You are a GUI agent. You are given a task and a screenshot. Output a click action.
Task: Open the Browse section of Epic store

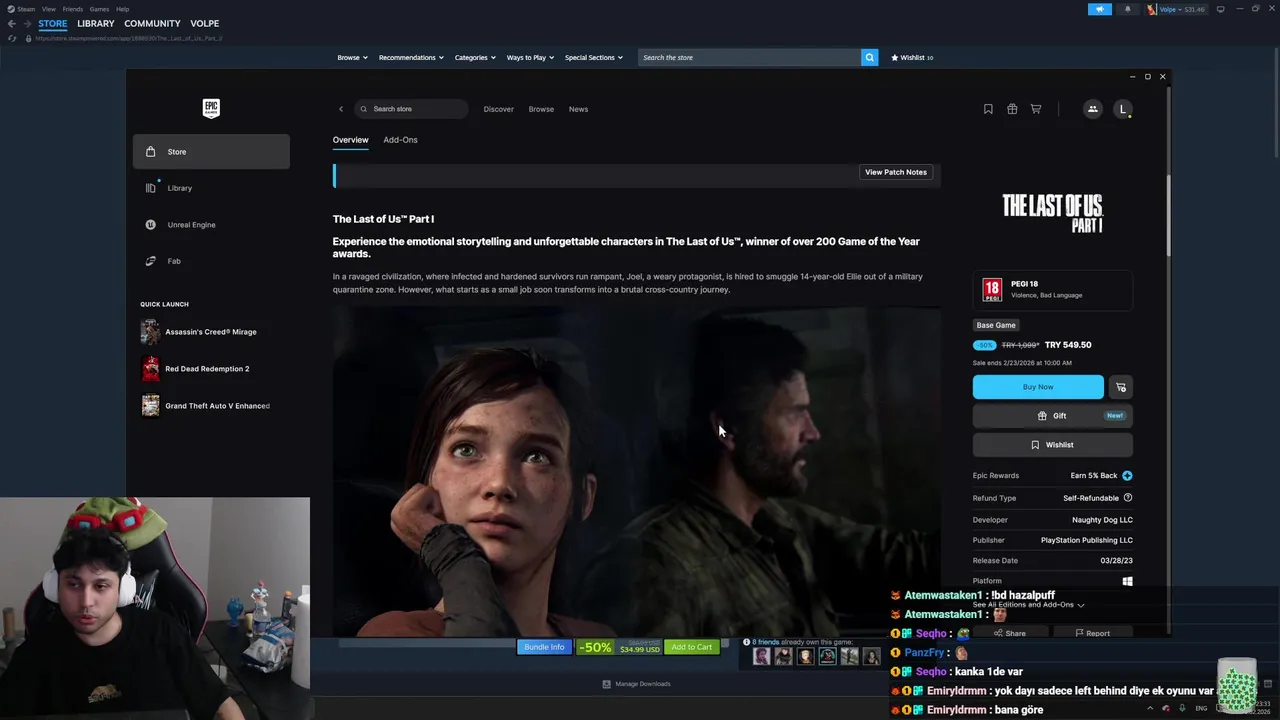point(541,109)
